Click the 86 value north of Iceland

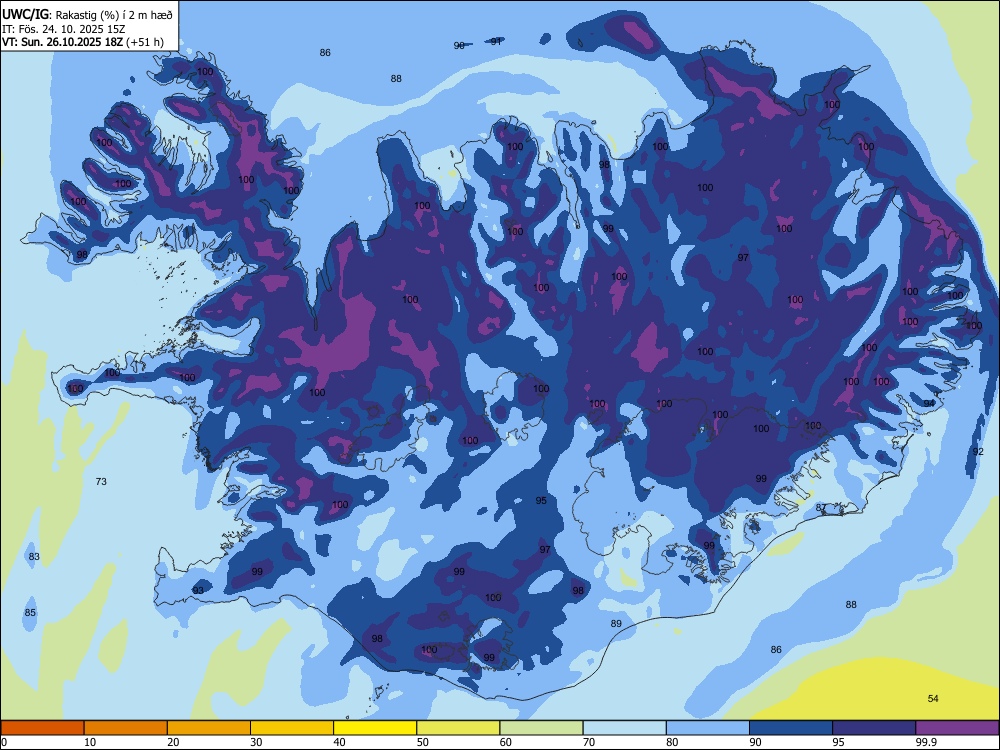point(325,52)
